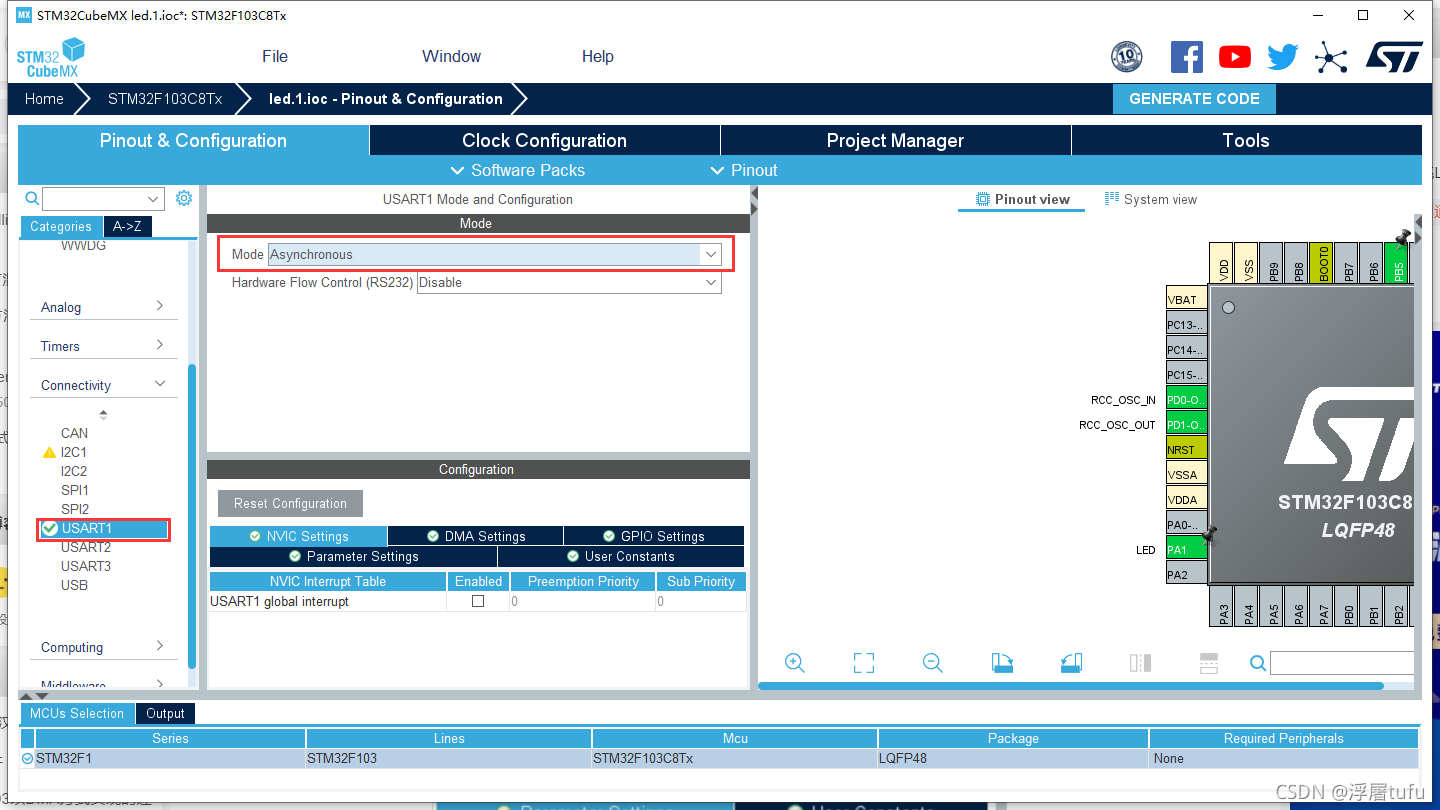Expand the Software Packs menu

tap(518, 170)
